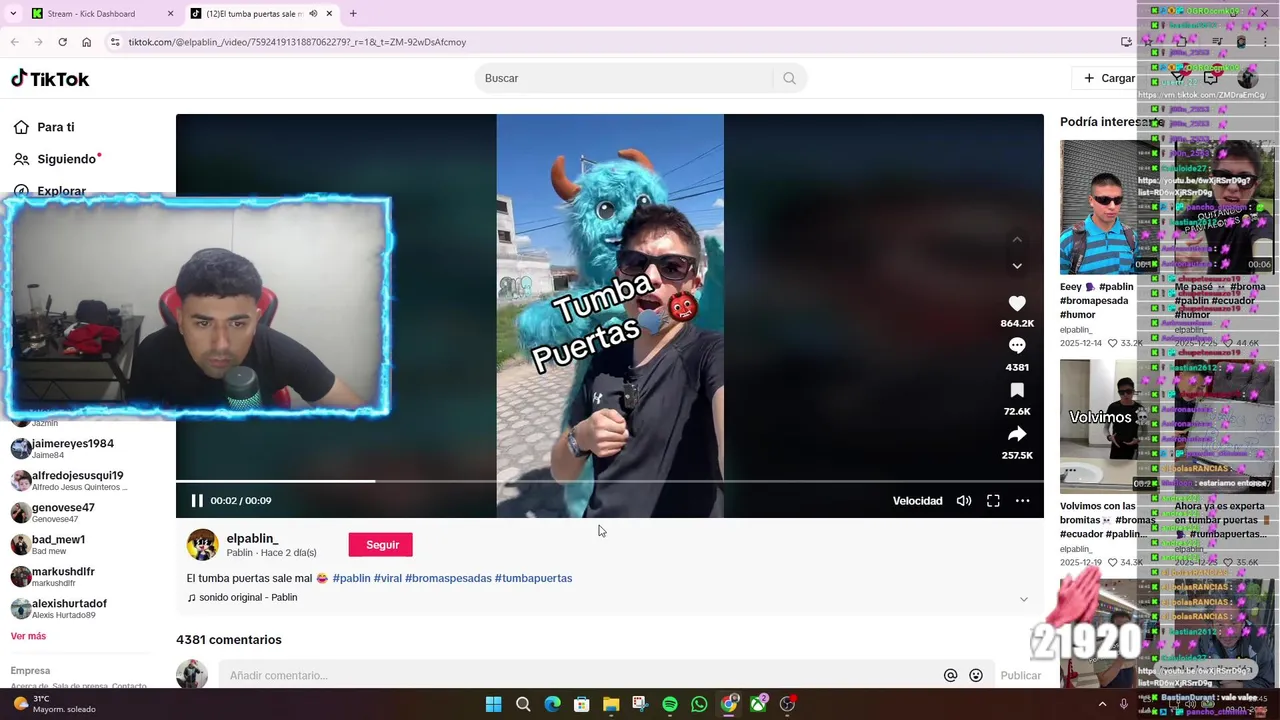Pause the TikTok video
Screen dimensions: 1280x720
pos(197,501)
